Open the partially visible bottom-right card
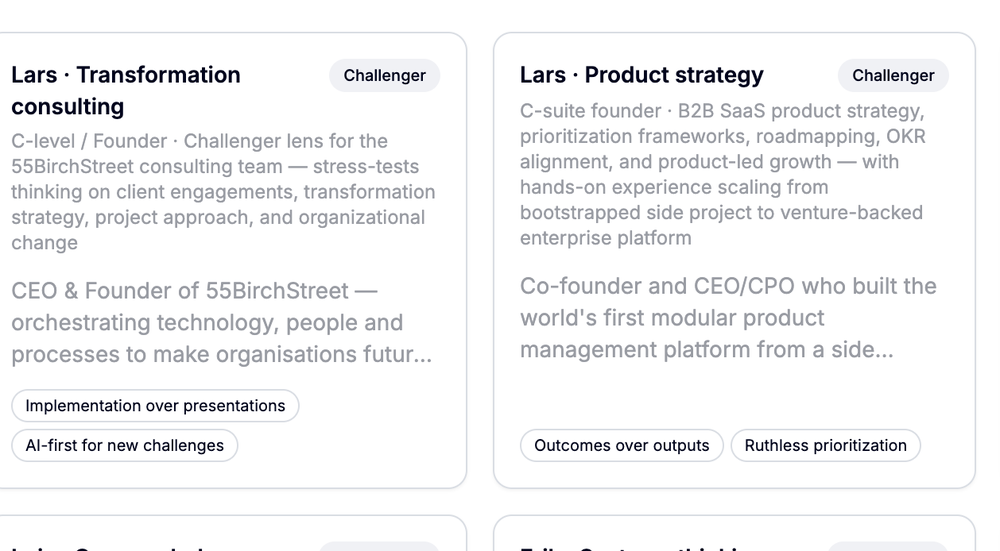Viewport: 1000px width, 551px height. coord(734,535)
